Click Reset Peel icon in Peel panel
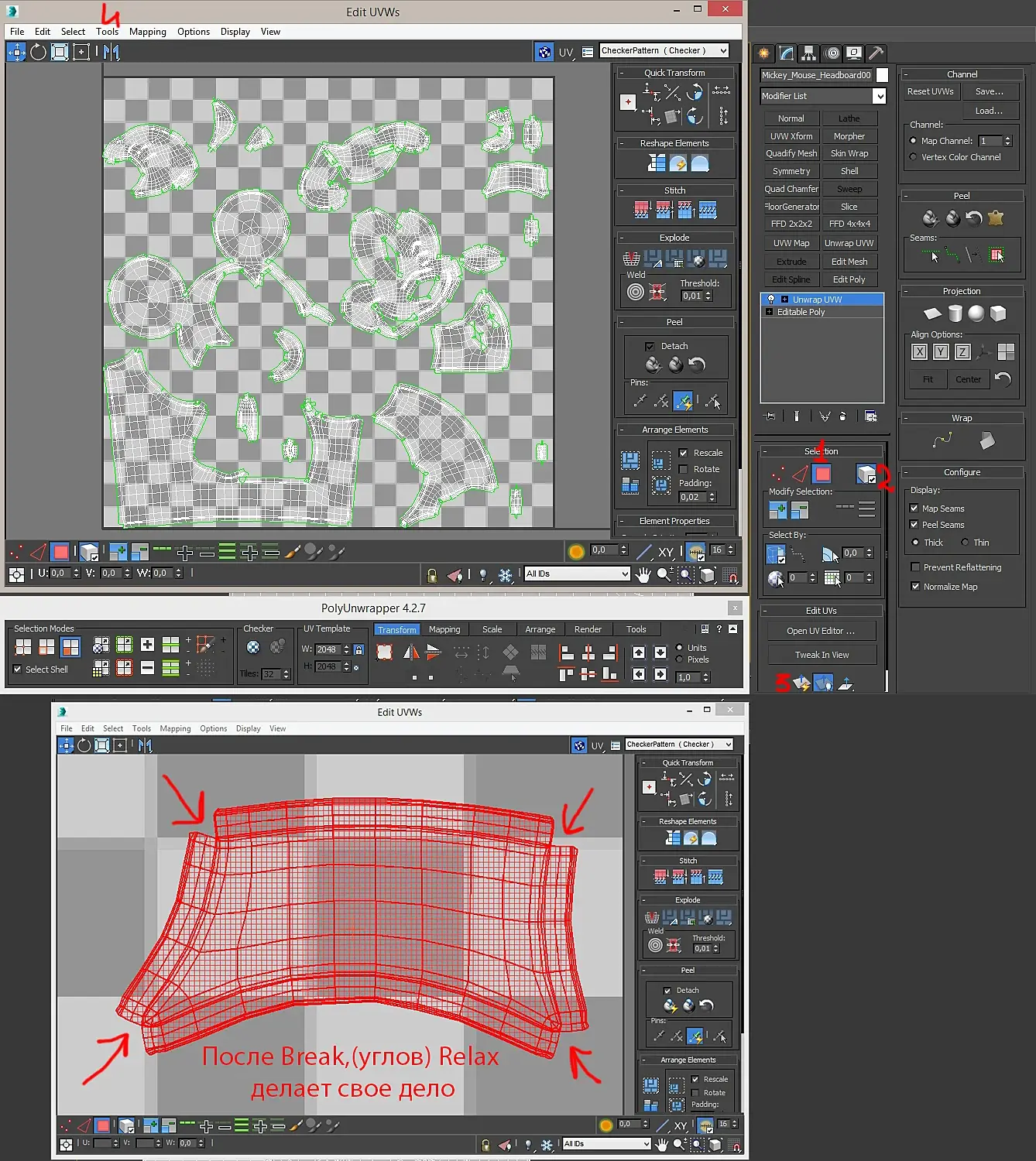Image resolution: width=1036 pixels, height=1161 pixels. tap(974, 218)
